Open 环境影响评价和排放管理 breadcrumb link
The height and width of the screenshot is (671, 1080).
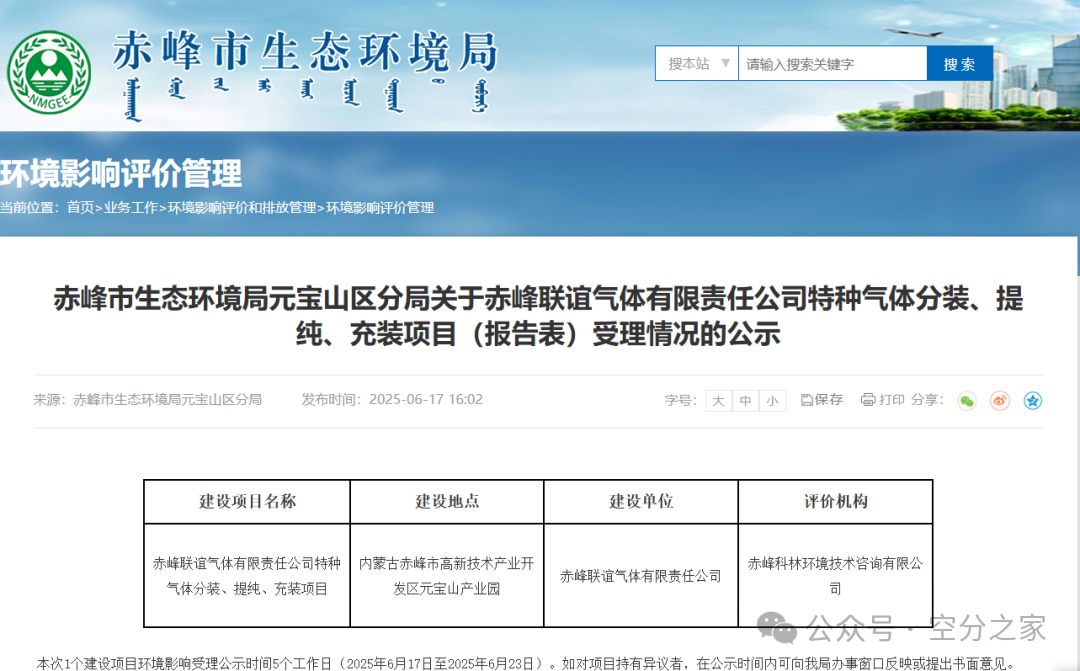click(x=242, y=207)
